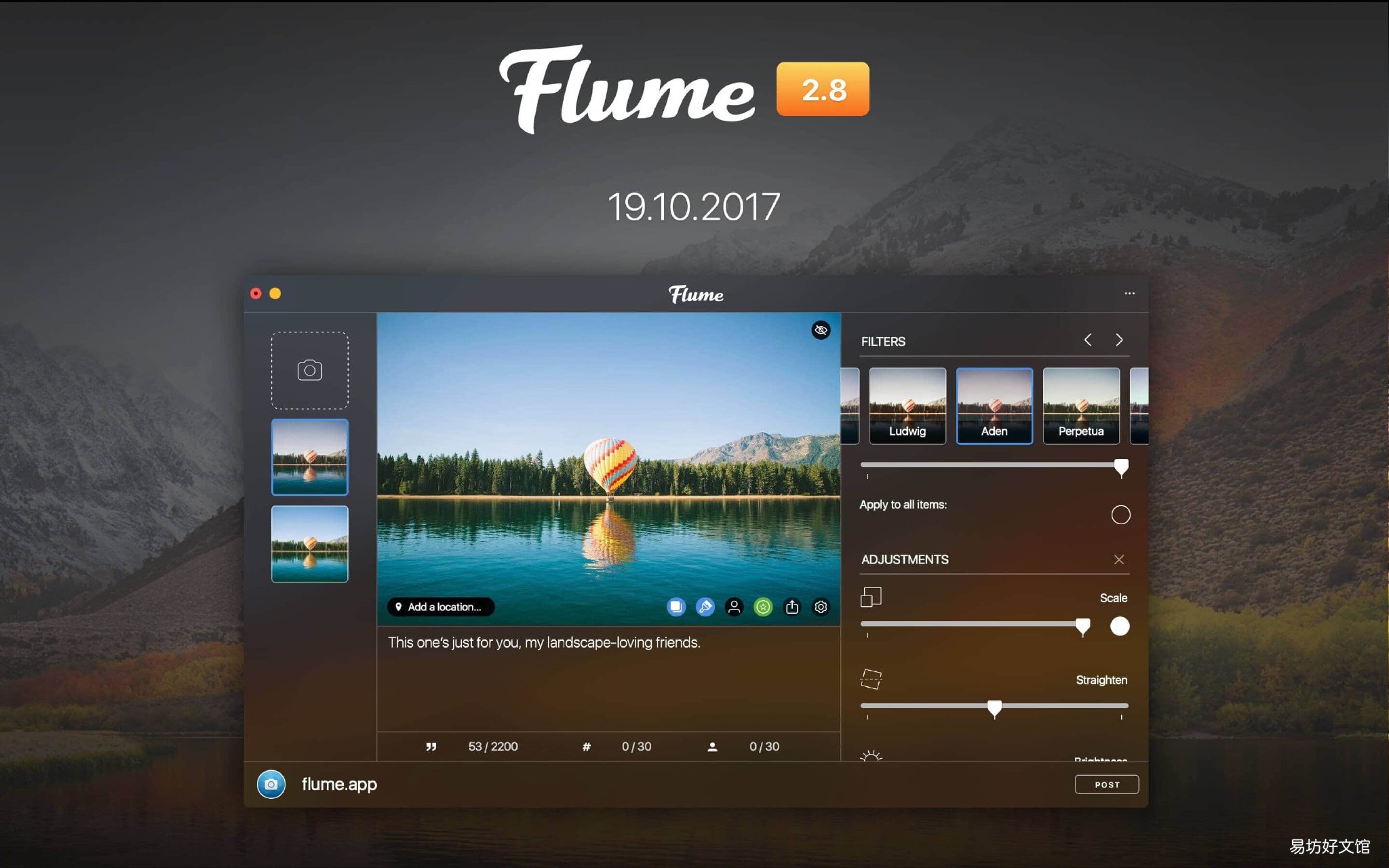
Task: Click the Scale adjustment icon
Action: [x=871, y=597]
